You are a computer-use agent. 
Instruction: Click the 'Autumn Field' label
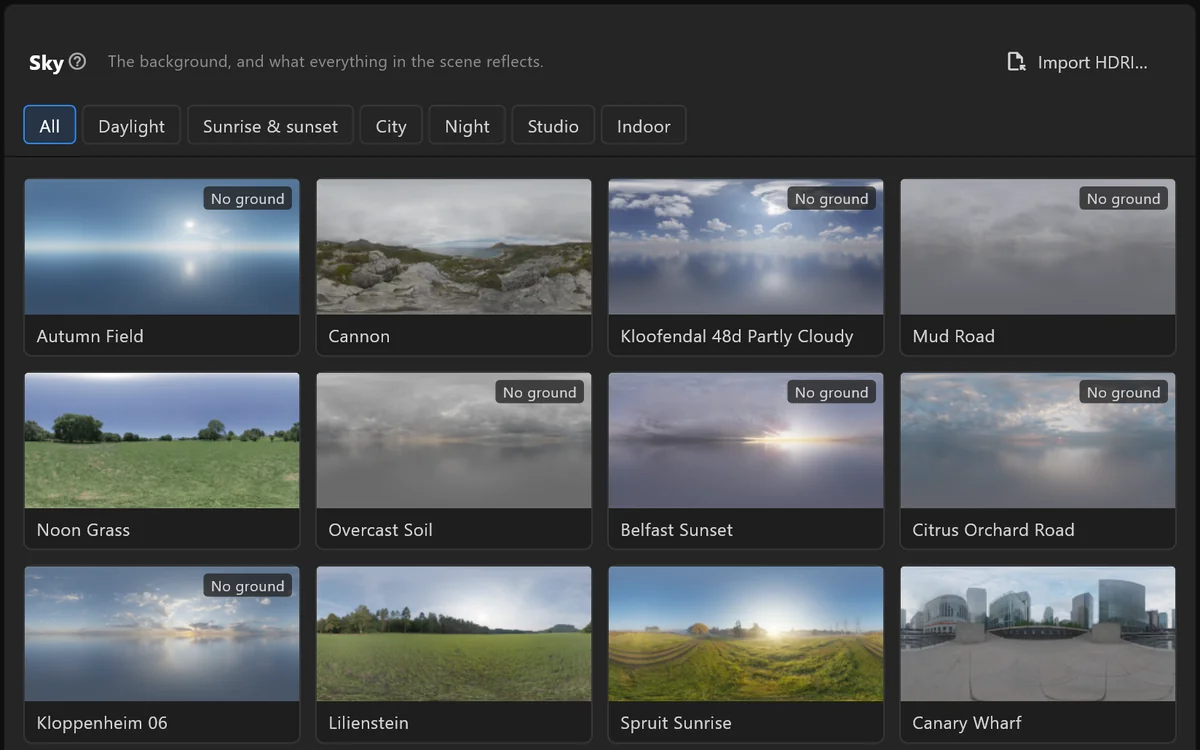pos(90,336)
